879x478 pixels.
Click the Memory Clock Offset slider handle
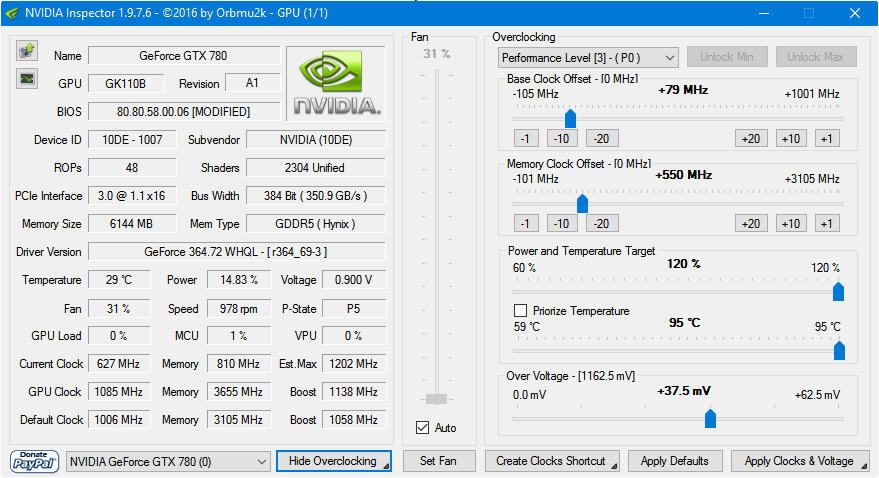click(582, 203)
